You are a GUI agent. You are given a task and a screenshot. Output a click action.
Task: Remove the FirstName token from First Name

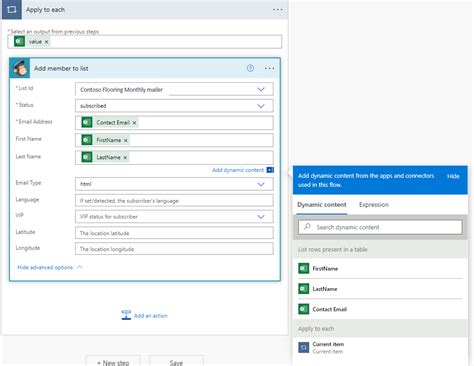126,141
